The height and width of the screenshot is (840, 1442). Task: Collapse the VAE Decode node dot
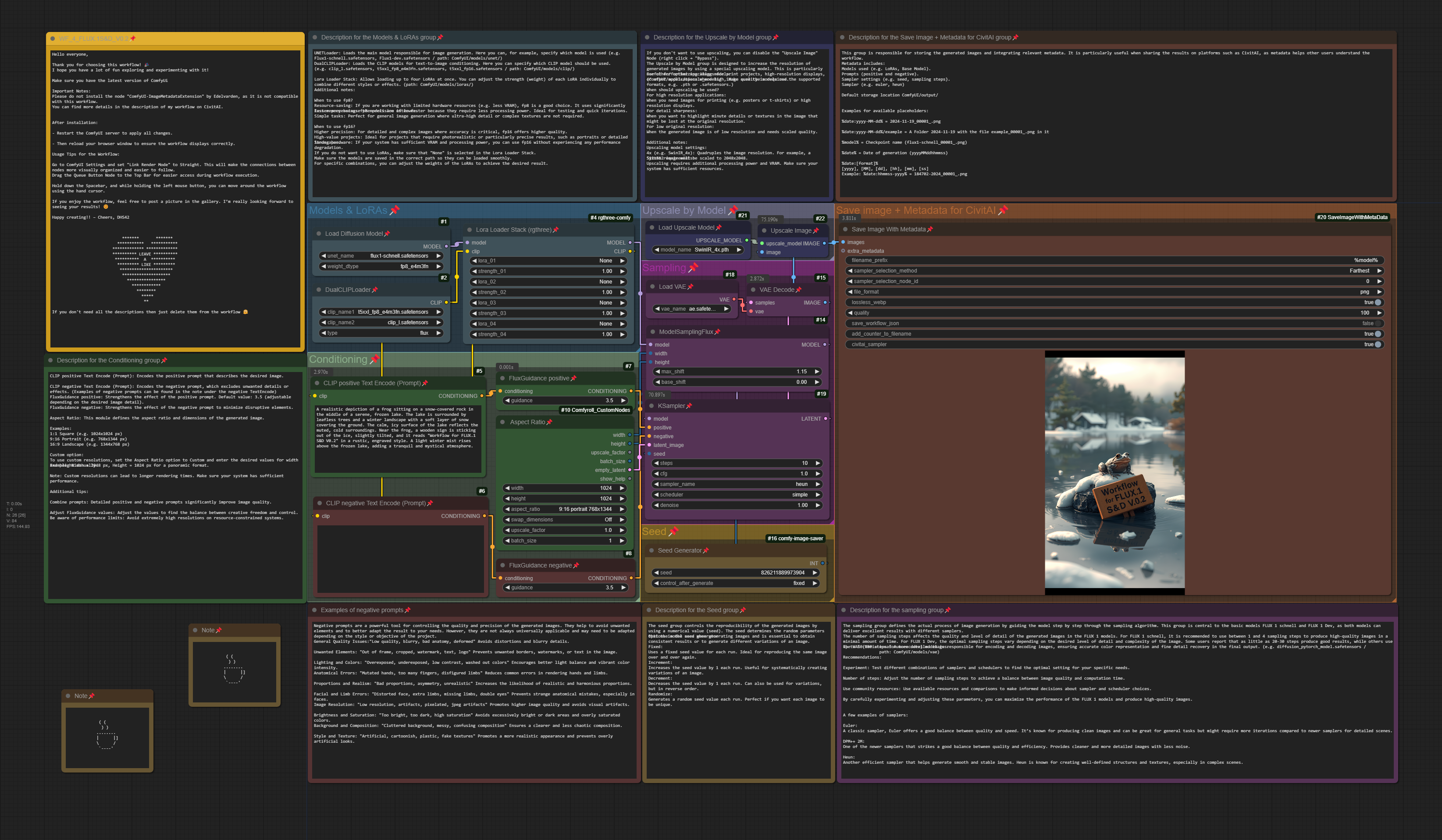(x=753, y=290)
